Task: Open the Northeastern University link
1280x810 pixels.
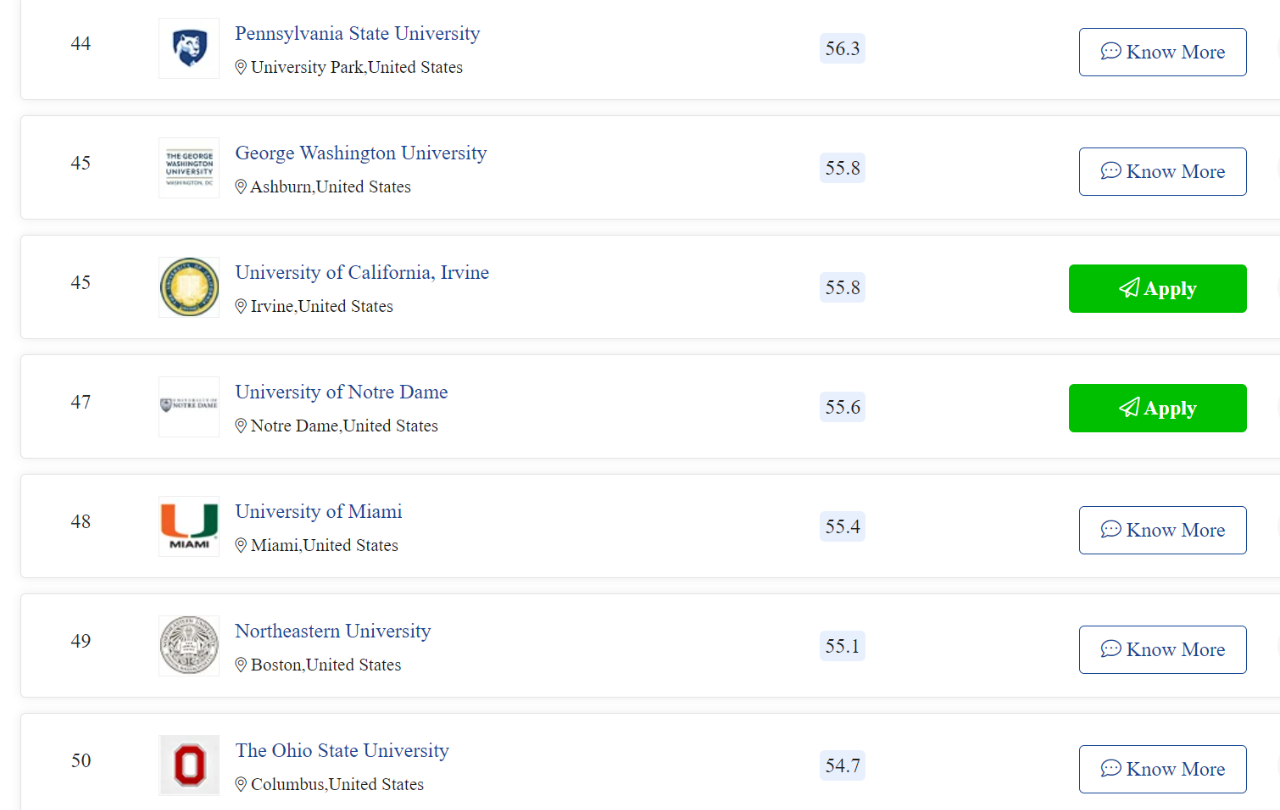Action: pos(333,631)
